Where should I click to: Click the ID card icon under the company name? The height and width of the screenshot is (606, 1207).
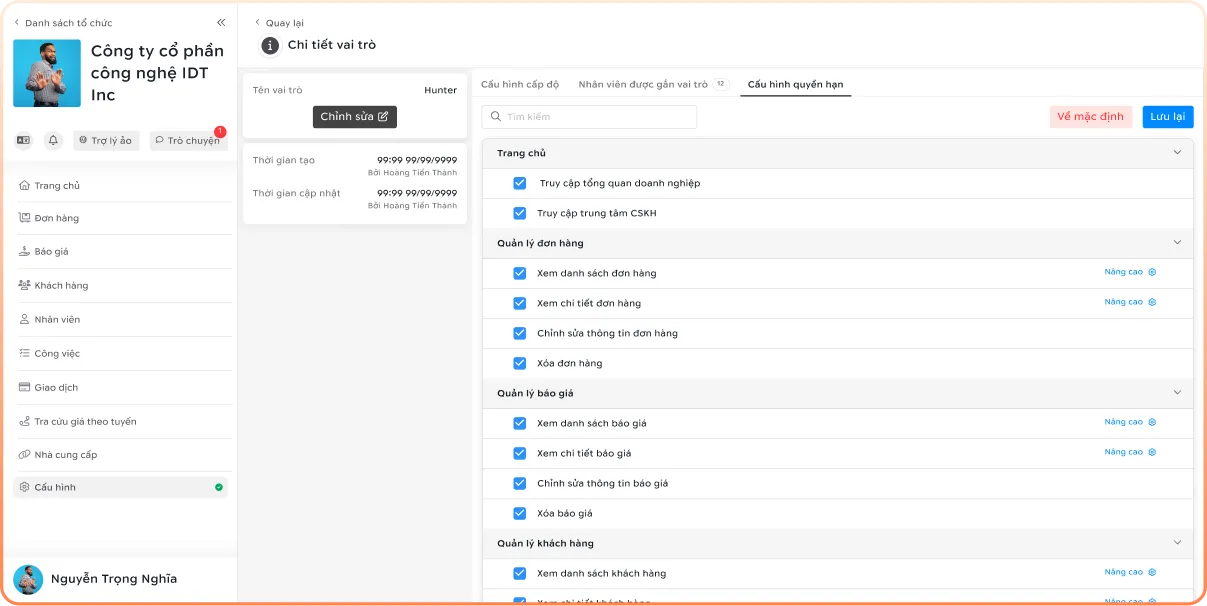tap(23, 141)
